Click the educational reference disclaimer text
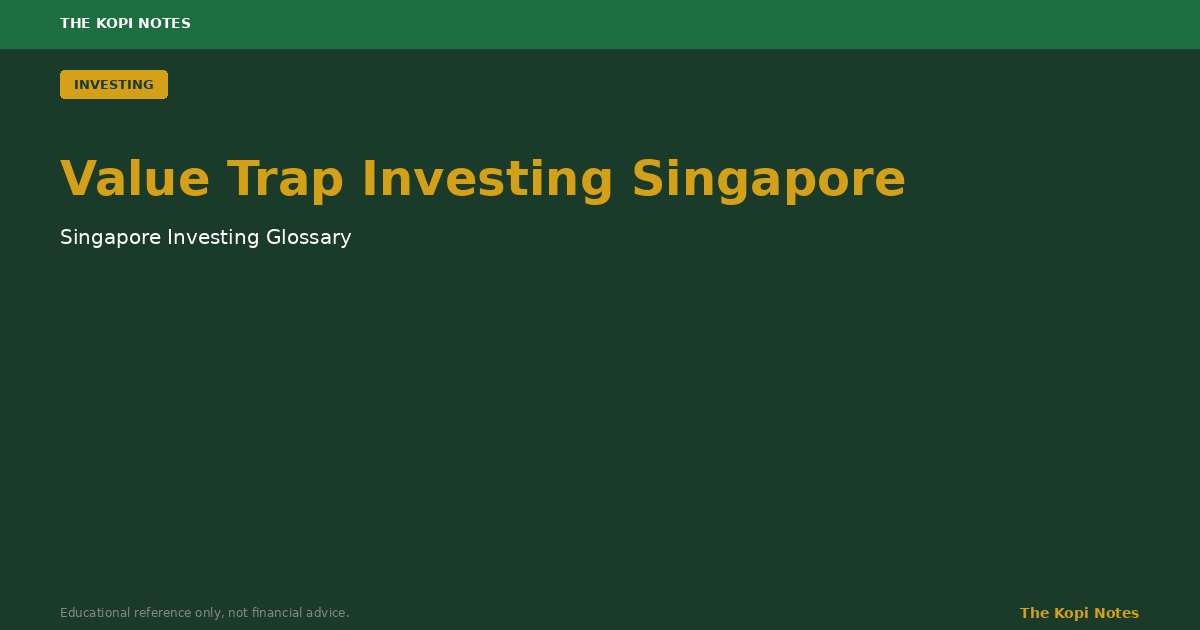Image resolution: width=1200 pixels, height=630 pixels. click(x=205, y=613)
